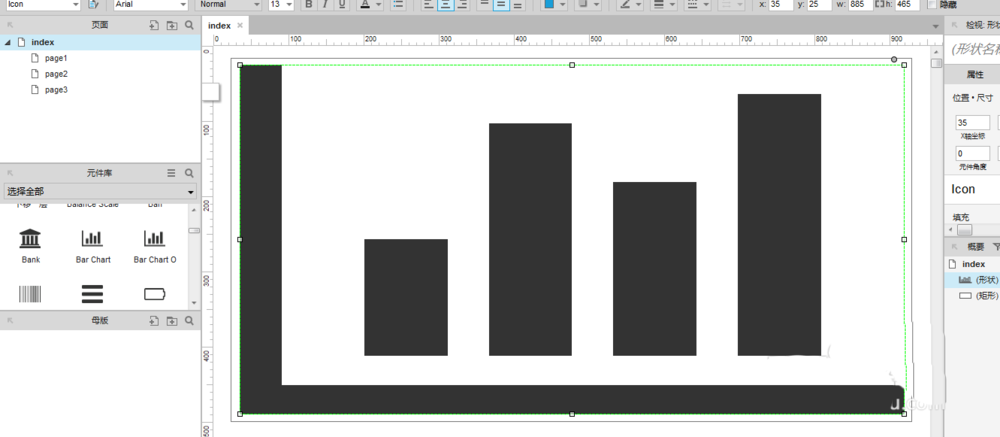
Task: Choose the battery outline icon widget
Action: [155, 294]
